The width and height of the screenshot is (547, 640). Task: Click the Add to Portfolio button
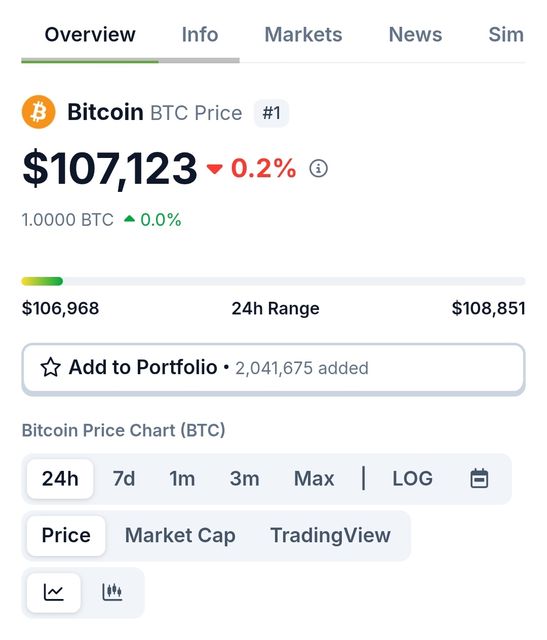click(x=274, y=369)
